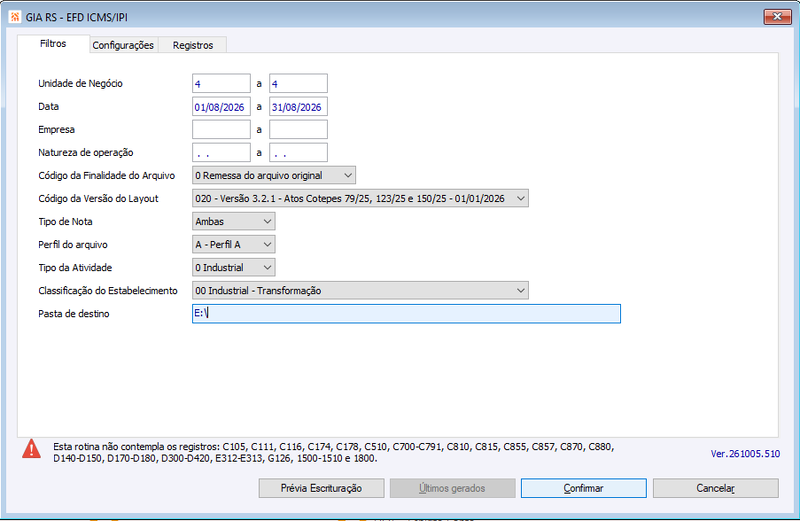
Task: Open the Tipo da Atividade dropdown
Action: click(234, 267)
